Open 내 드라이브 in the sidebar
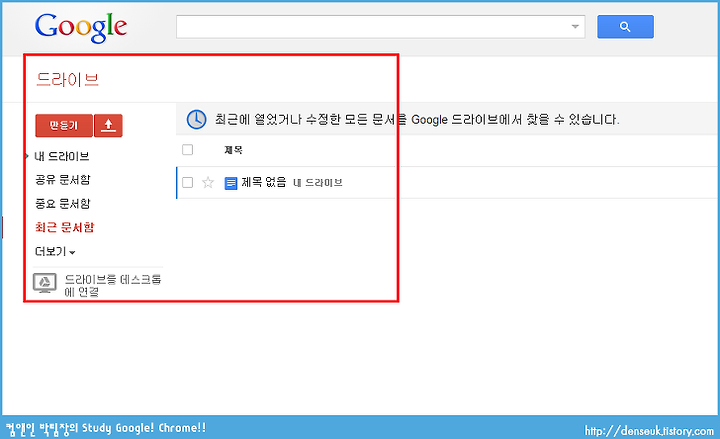 tap(62, 156)
